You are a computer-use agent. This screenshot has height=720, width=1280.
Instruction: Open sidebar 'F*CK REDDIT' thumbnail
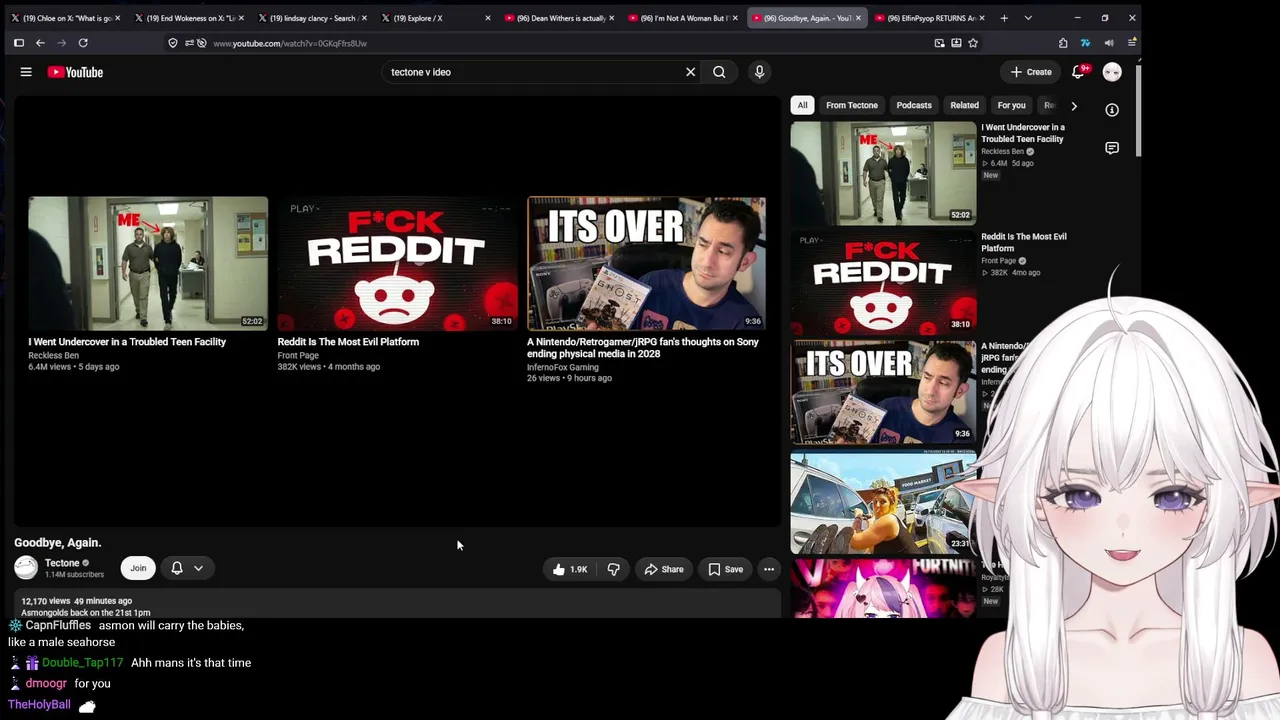coord(883,282)
